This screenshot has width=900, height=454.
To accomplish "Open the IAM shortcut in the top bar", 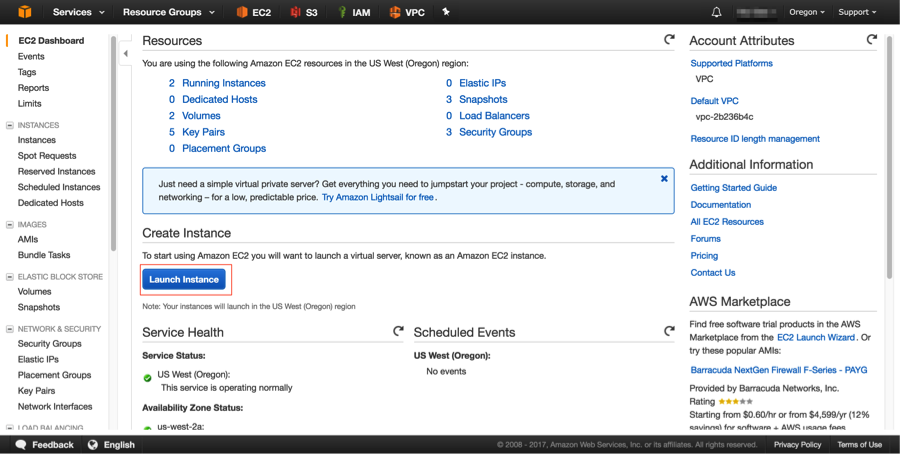I will (353, 12).
